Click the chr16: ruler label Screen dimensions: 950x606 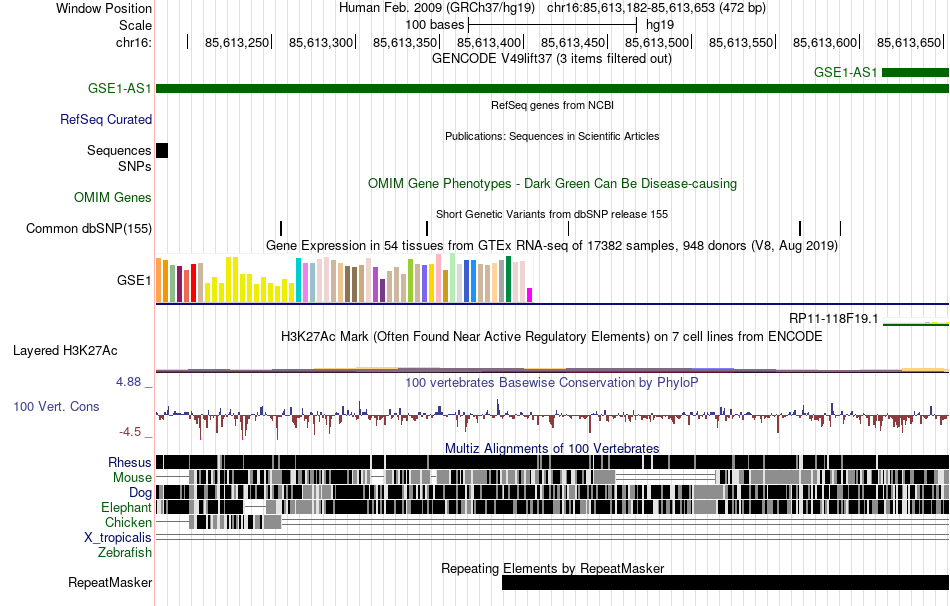(x=134, y=42)
